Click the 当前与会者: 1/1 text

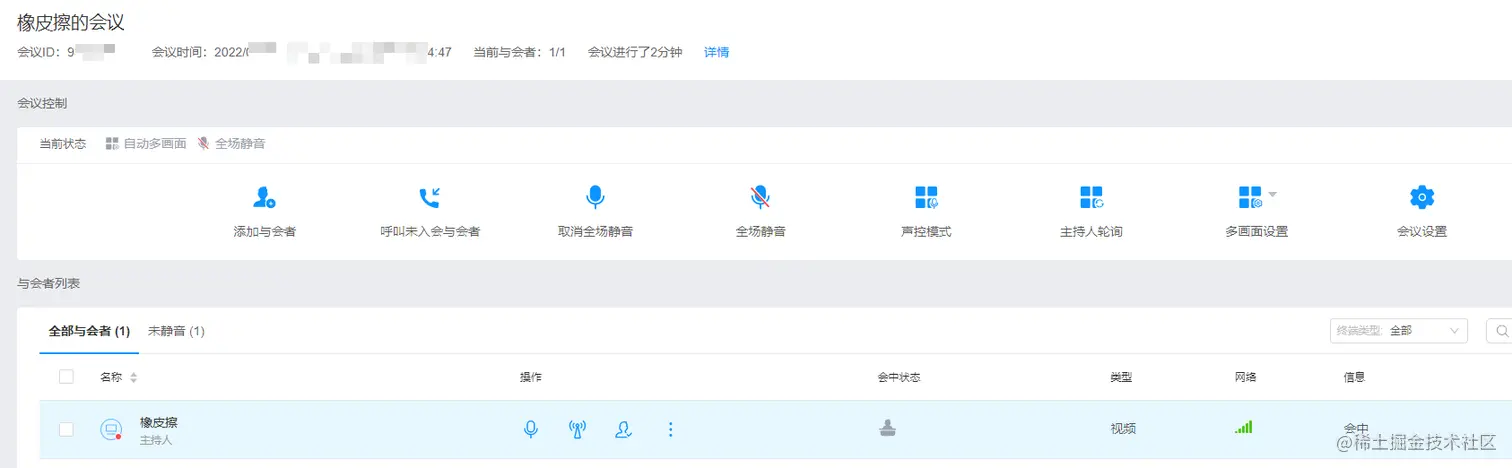(x=519, y=52)
